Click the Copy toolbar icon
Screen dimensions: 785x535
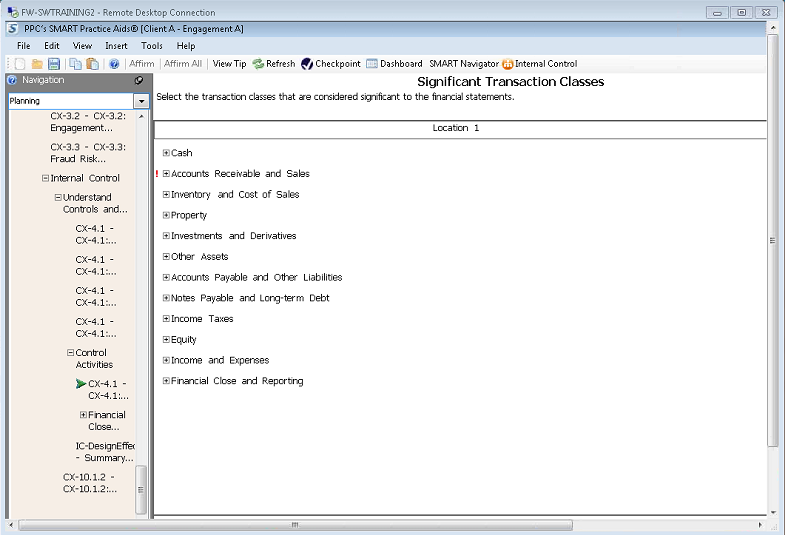(76, 64)
